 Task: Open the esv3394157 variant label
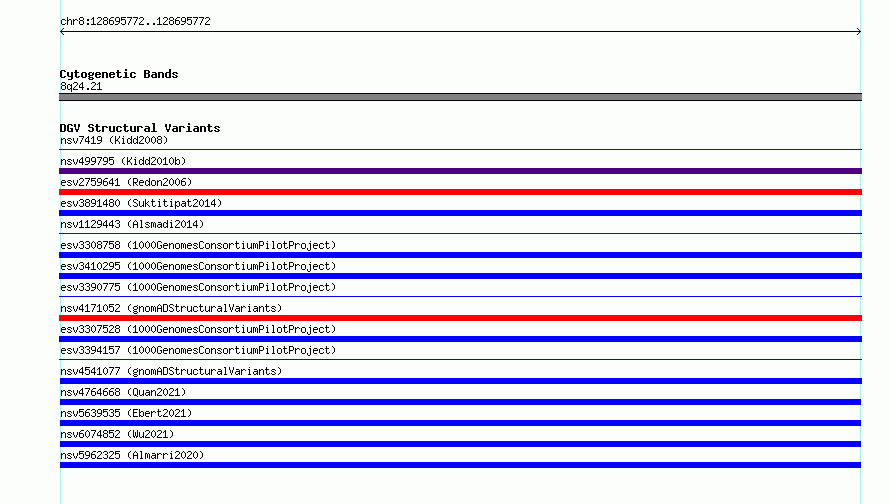198,350
